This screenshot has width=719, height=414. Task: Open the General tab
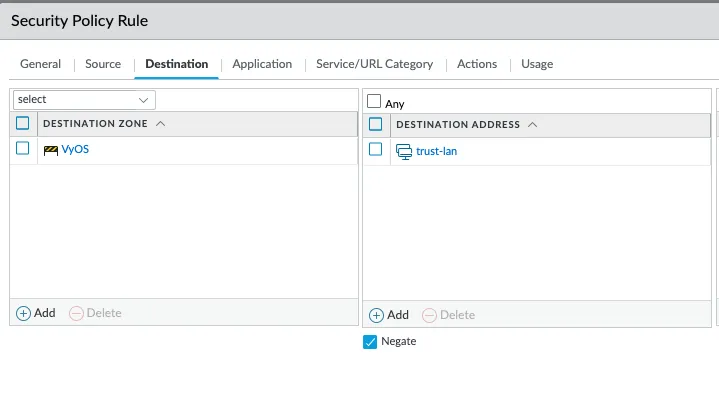point(40,64)
